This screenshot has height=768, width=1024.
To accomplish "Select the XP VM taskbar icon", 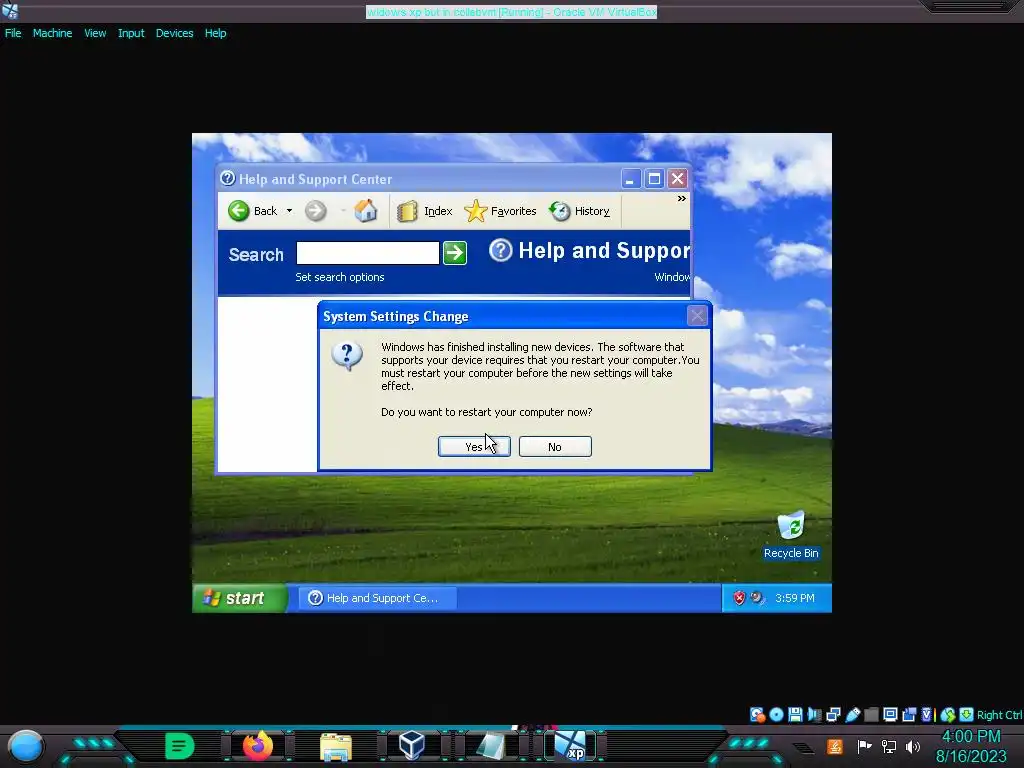I will (571, 745).
